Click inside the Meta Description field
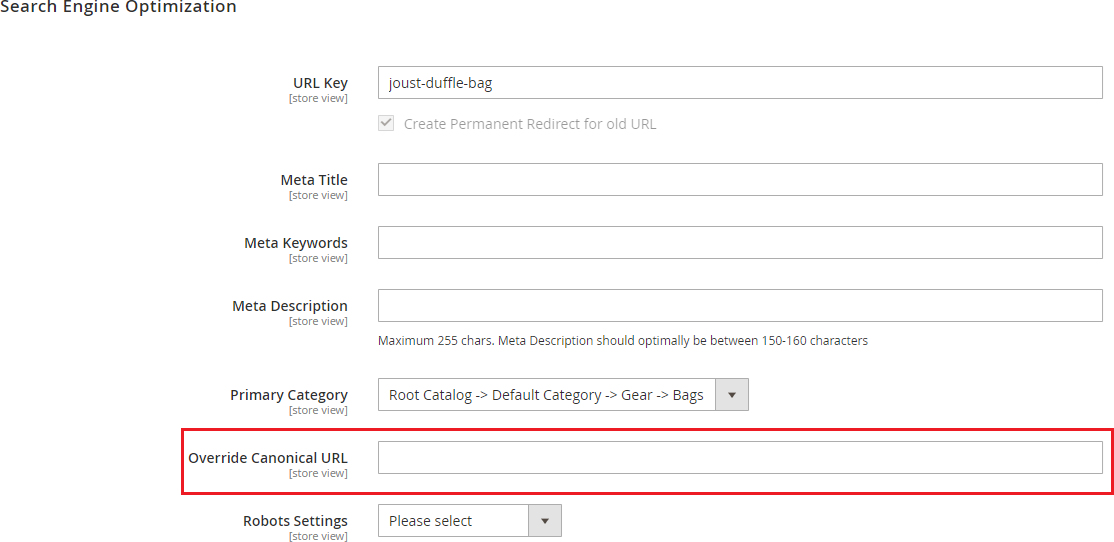1114x542 pixels. 739,306
